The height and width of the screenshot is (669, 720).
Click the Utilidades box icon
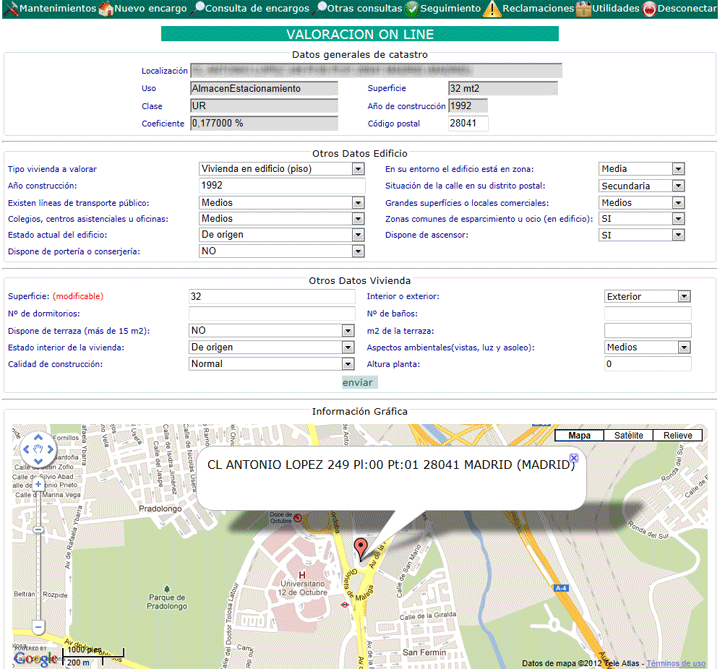coord(584,9)
